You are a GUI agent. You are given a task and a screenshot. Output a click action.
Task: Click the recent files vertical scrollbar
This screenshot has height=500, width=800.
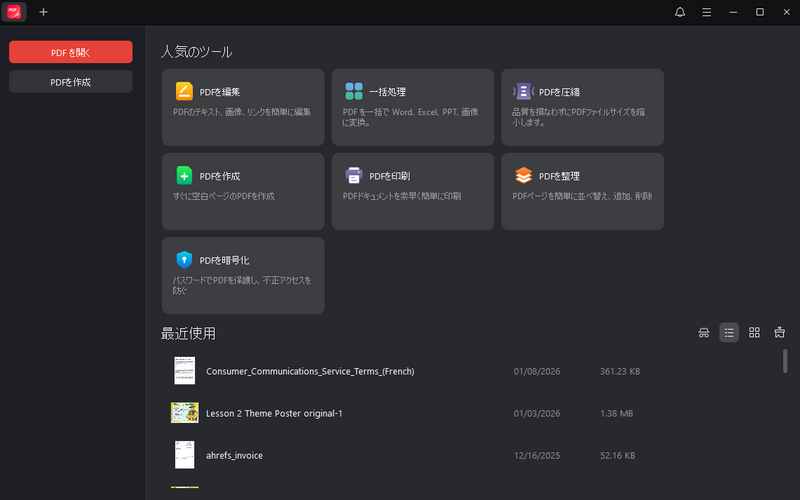[785, 361]
